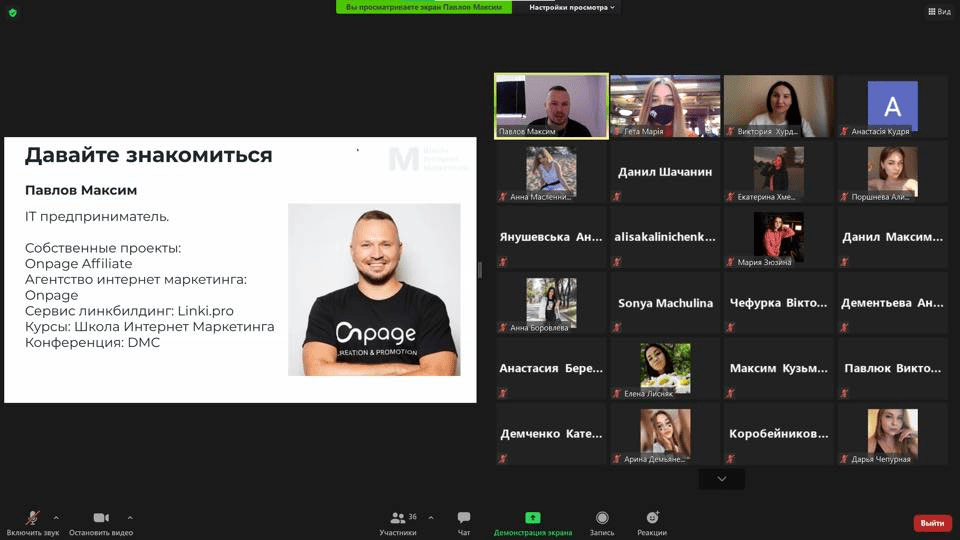Expand participants options arrow

431,518
